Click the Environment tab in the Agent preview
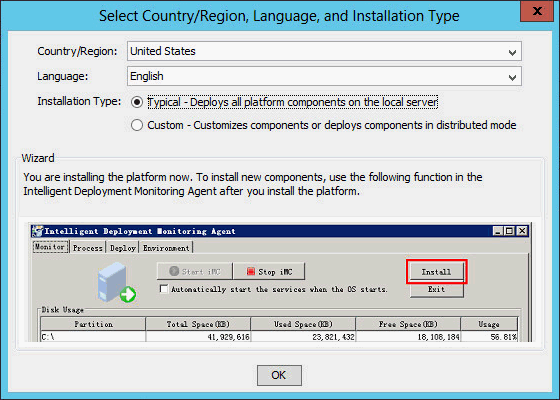Screen dimensions: 560x400 click(x=166, y=248)
